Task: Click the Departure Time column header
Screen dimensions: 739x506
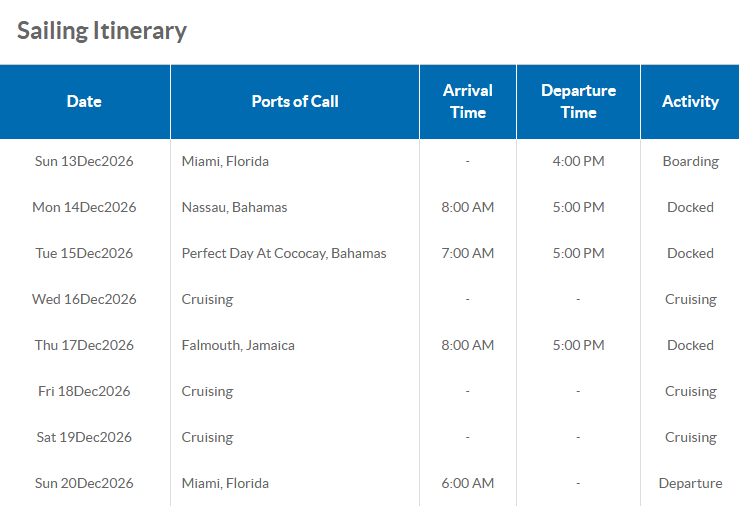Action: 578,101
